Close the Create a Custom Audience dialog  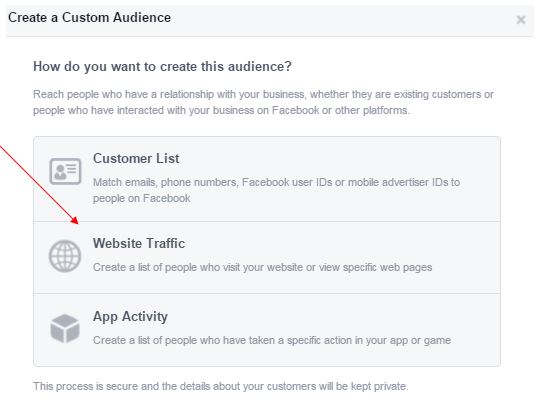tap(521, 20)
